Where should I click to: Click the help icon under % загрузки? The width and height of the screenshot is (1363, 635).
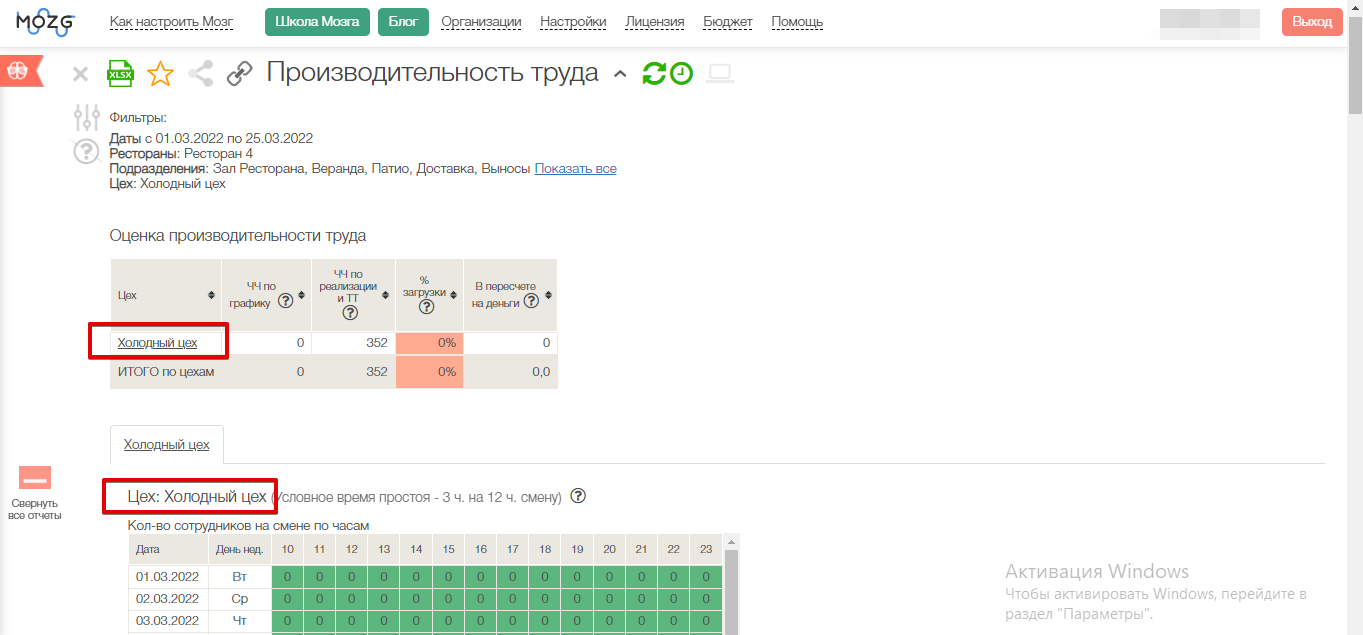[426, 307]
